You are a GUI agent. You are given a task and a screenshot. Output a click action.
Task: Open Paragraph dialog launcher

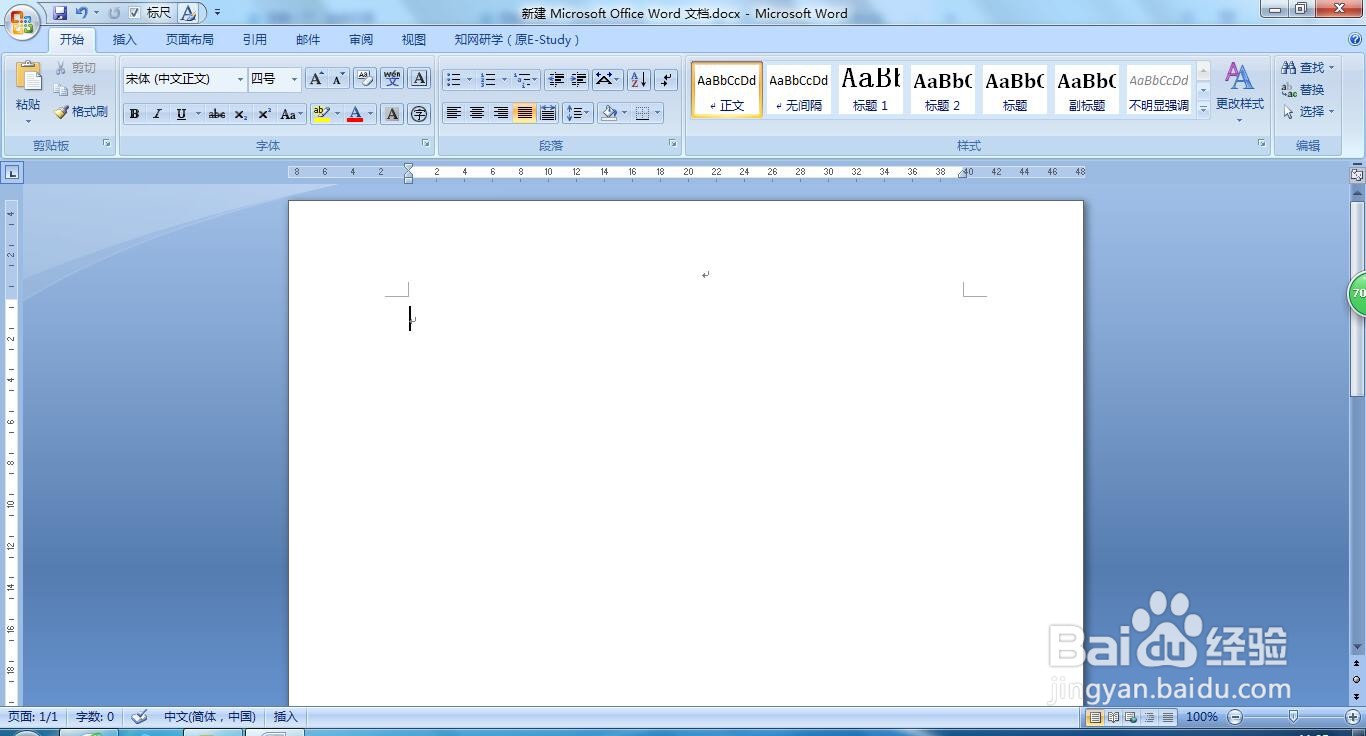click(x=673, y=144)
